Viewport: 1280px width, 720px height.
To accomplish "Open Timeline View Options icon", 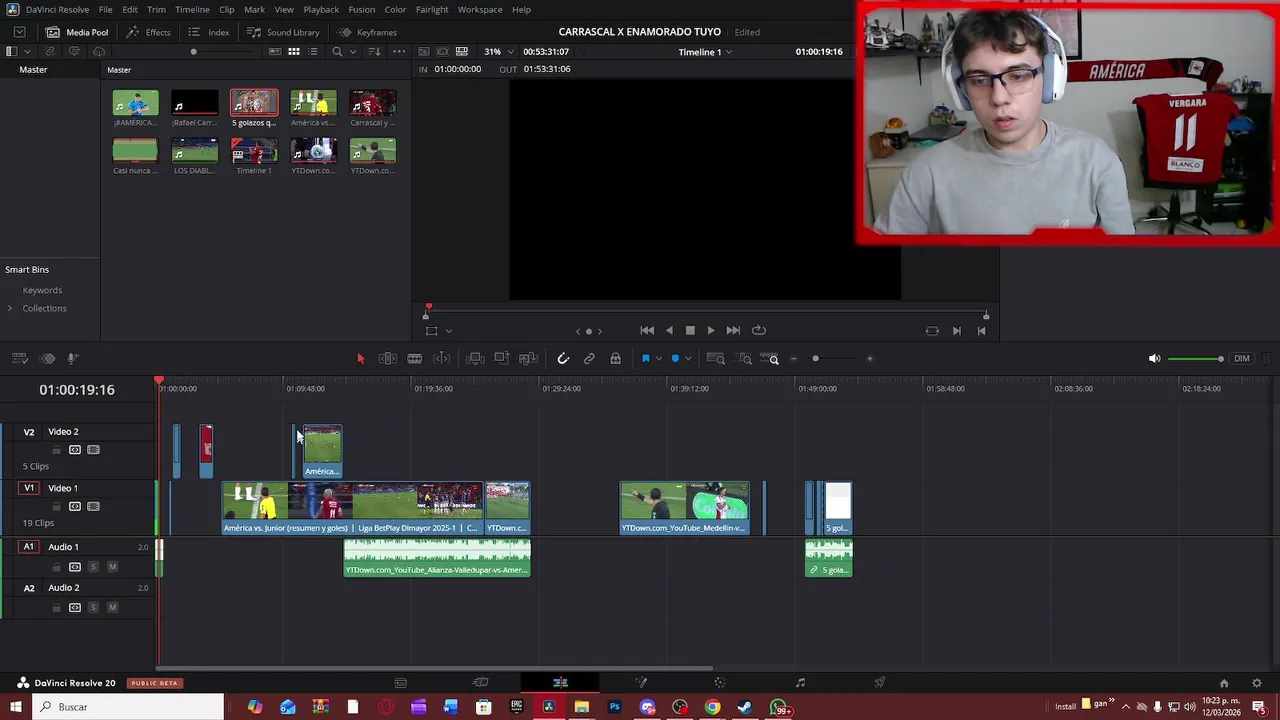I will 19,358.
